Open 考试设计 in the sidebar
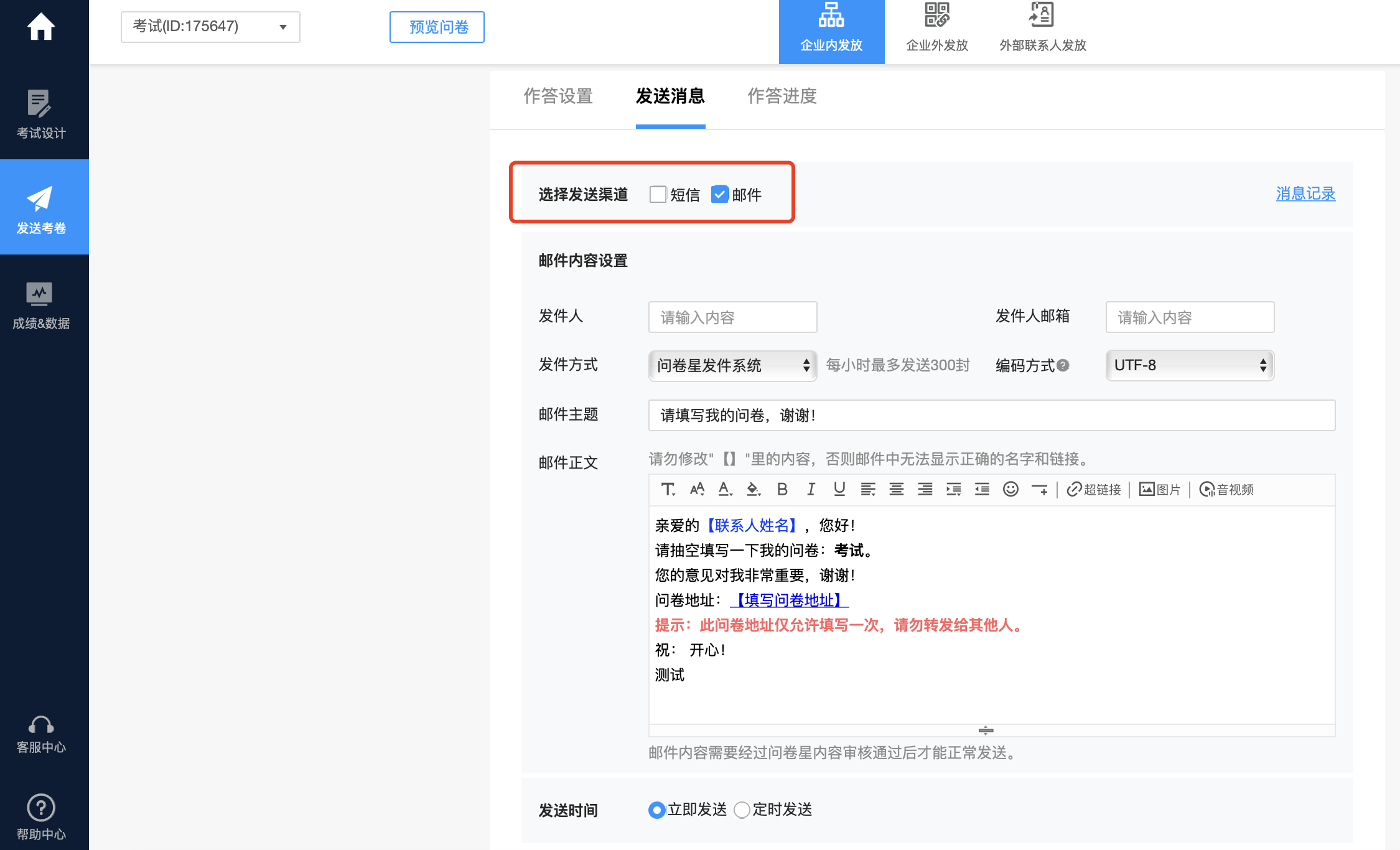Image resolution: width=1400 pixels, height=850 pixels. [41, 114]
